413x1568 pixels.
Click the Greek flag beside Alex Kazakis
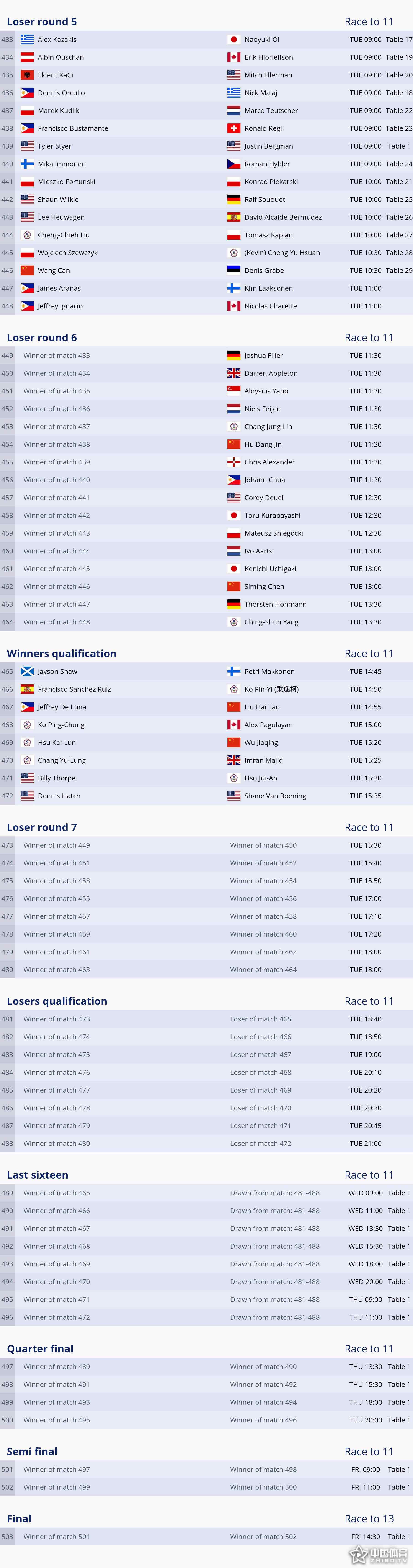click(x=27, y=40)
